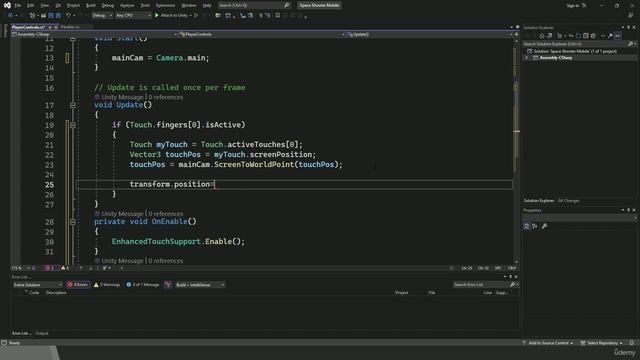Click the Undo toolbar icon
Image resolution: width=640 pixels, height=360 pixels.
[69, 16]
